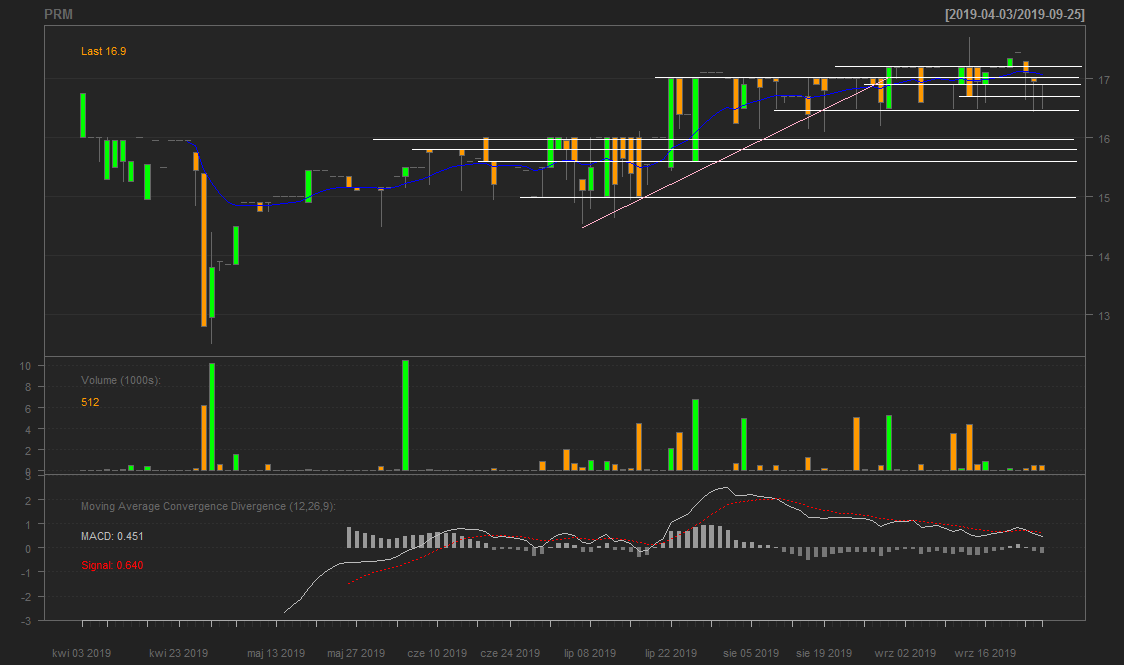Click the price axis label 17
Image resolution: width=1124 pixels, height=665 pixels.
(x=1103, y=80)
